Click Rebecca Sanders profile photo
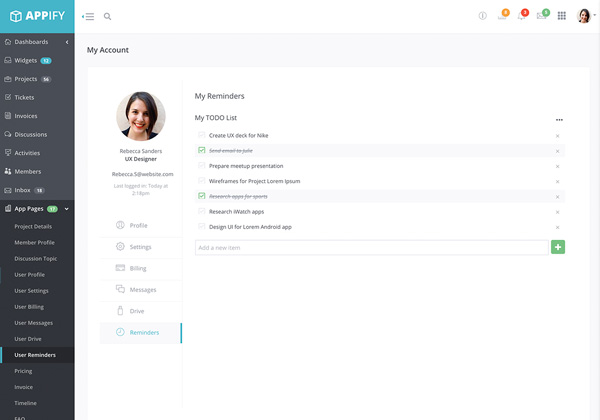 click(141, 116)
